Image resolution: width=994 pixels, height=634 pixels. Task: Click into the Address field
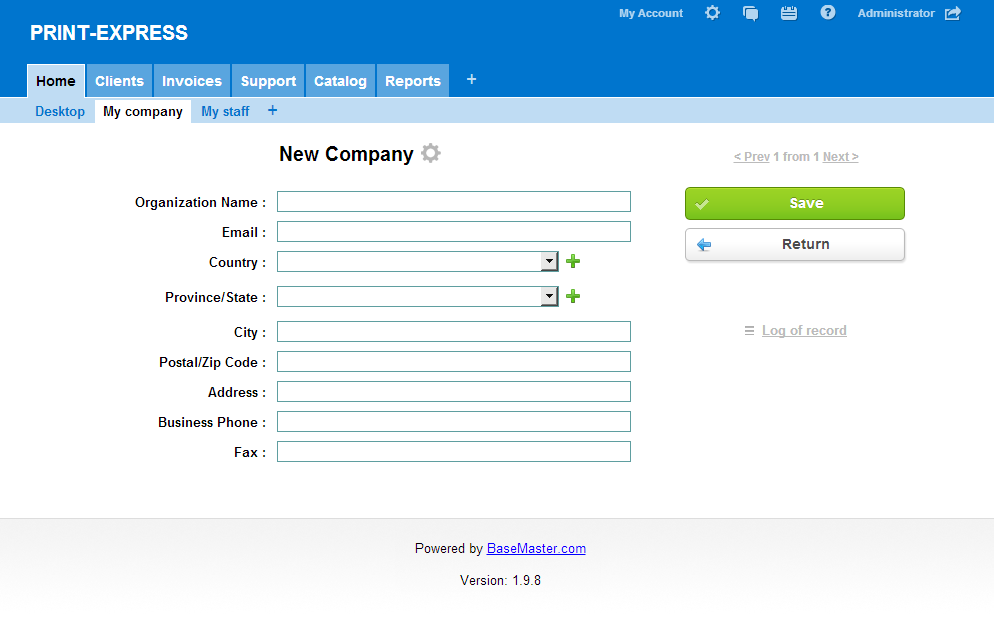(x=454, y=392)
